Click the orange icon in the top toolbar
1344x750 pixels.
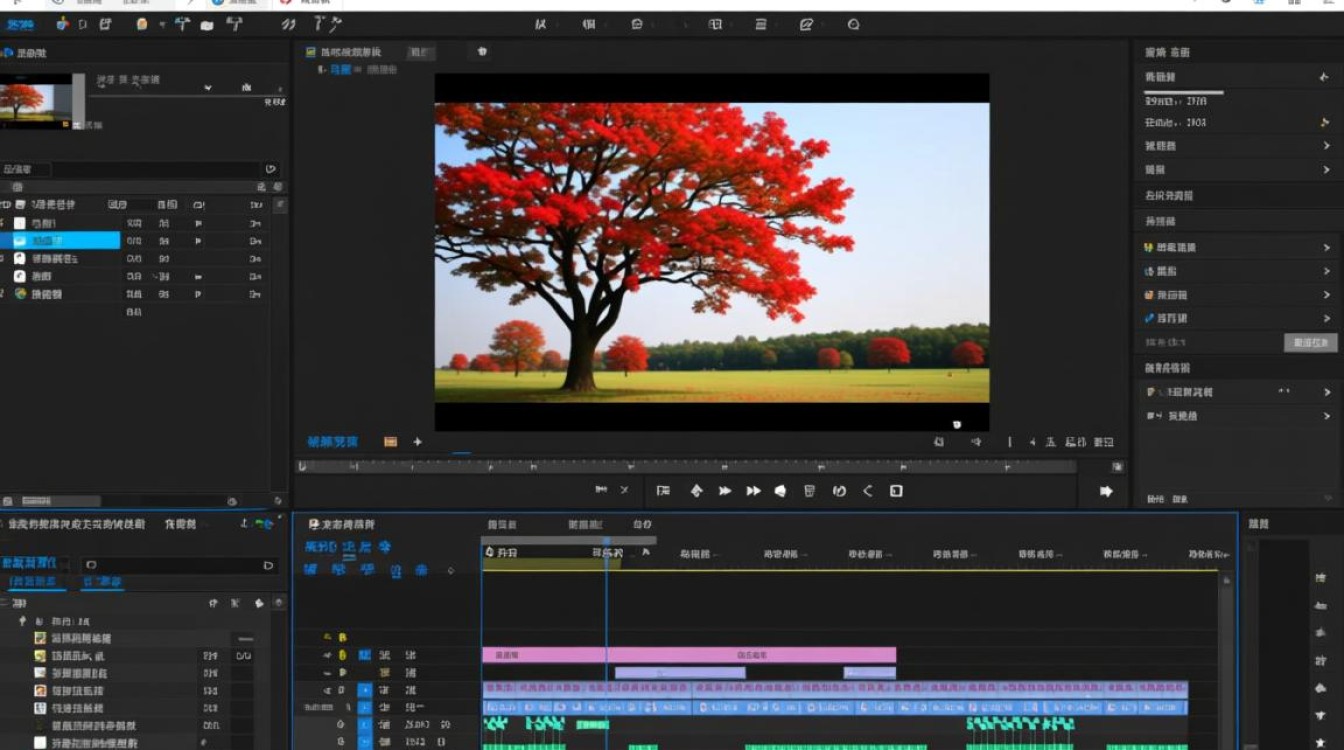point(142,24)
